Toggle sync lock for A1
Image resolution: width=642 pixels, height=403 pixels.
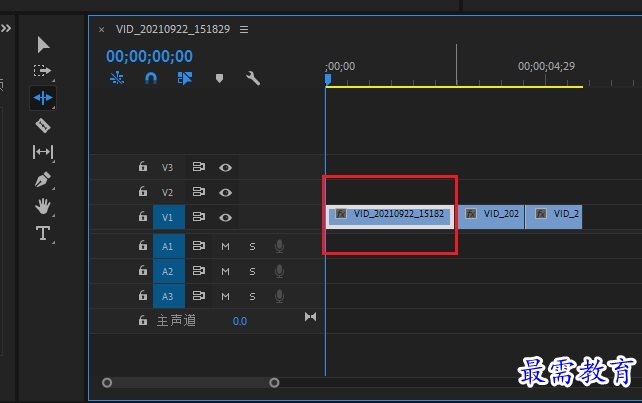(x=199, y=246)
